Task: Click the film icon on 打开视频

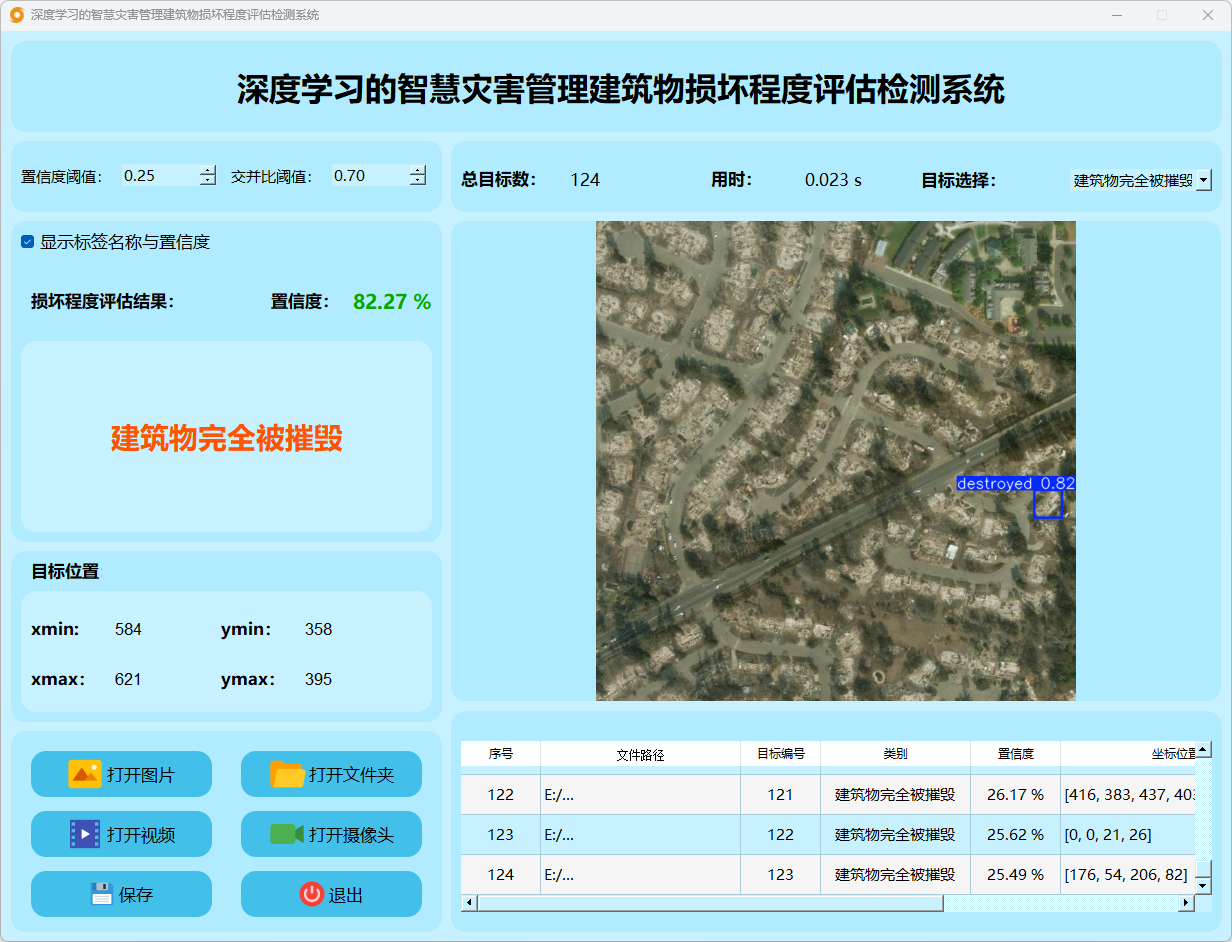Action: (x=85, y=834)
